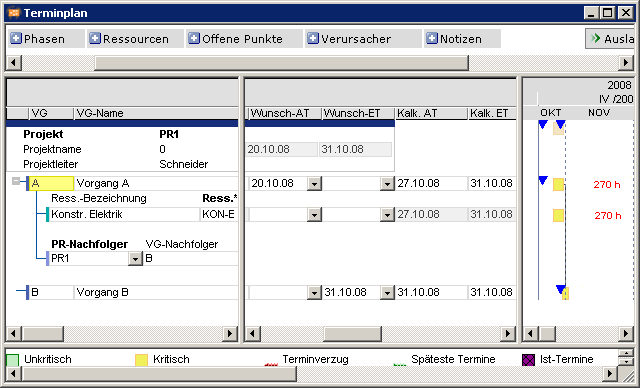Select the VG cell A

(x=51, y=184)
